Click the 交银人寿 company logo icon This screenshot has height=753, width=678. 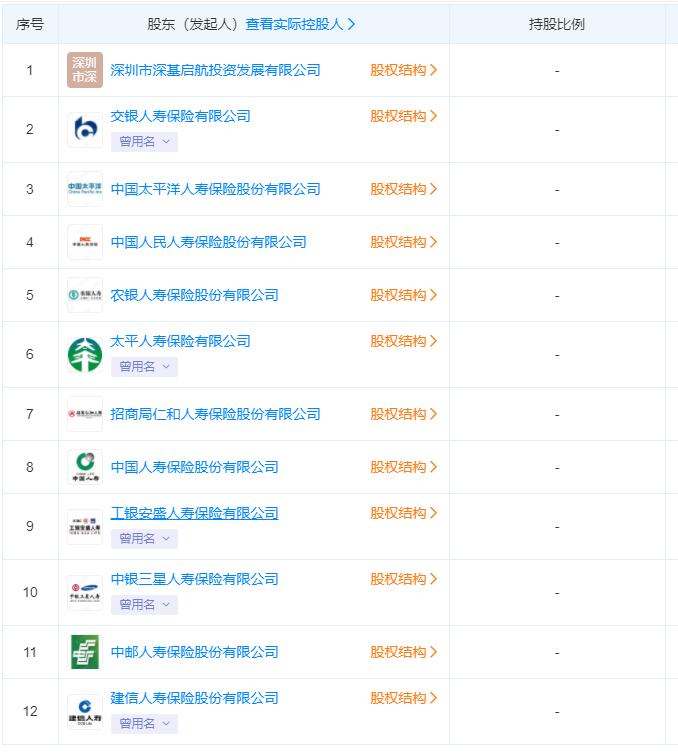pyautogui.click(x=85, y=130)
